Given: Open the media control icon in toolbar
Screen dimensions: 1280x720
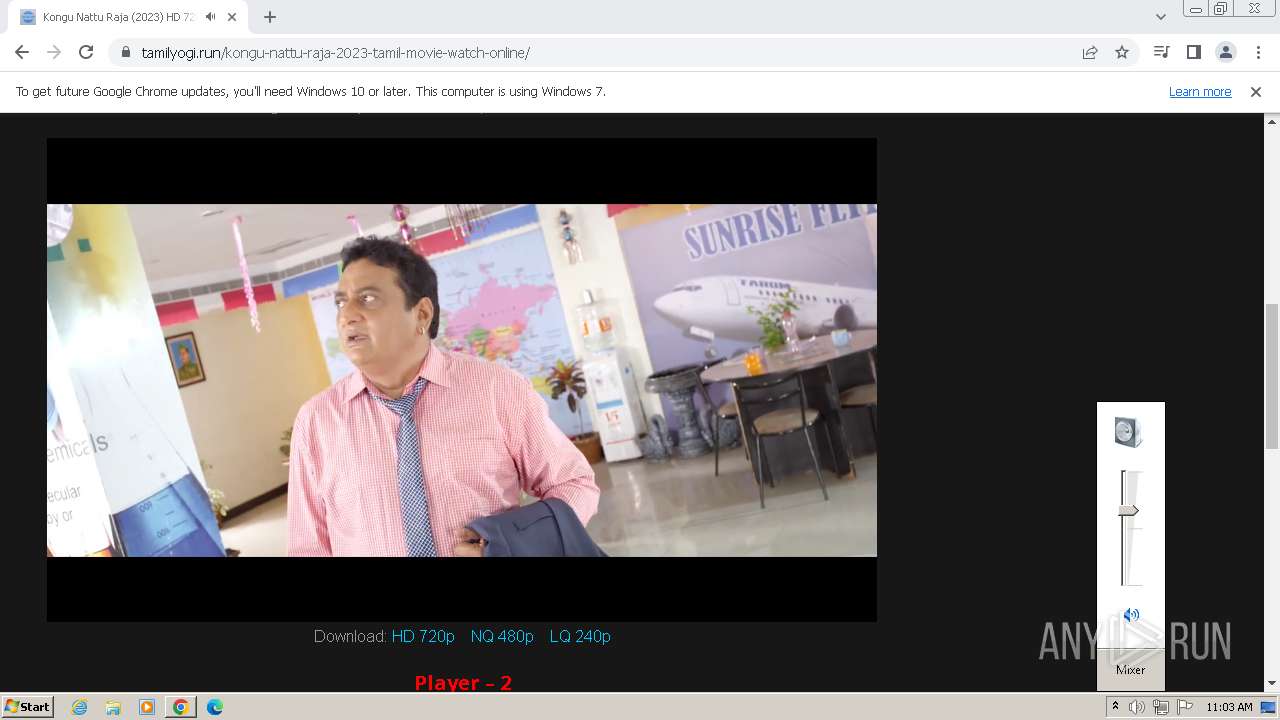Looking at the screenshot, I should 1161,52.
